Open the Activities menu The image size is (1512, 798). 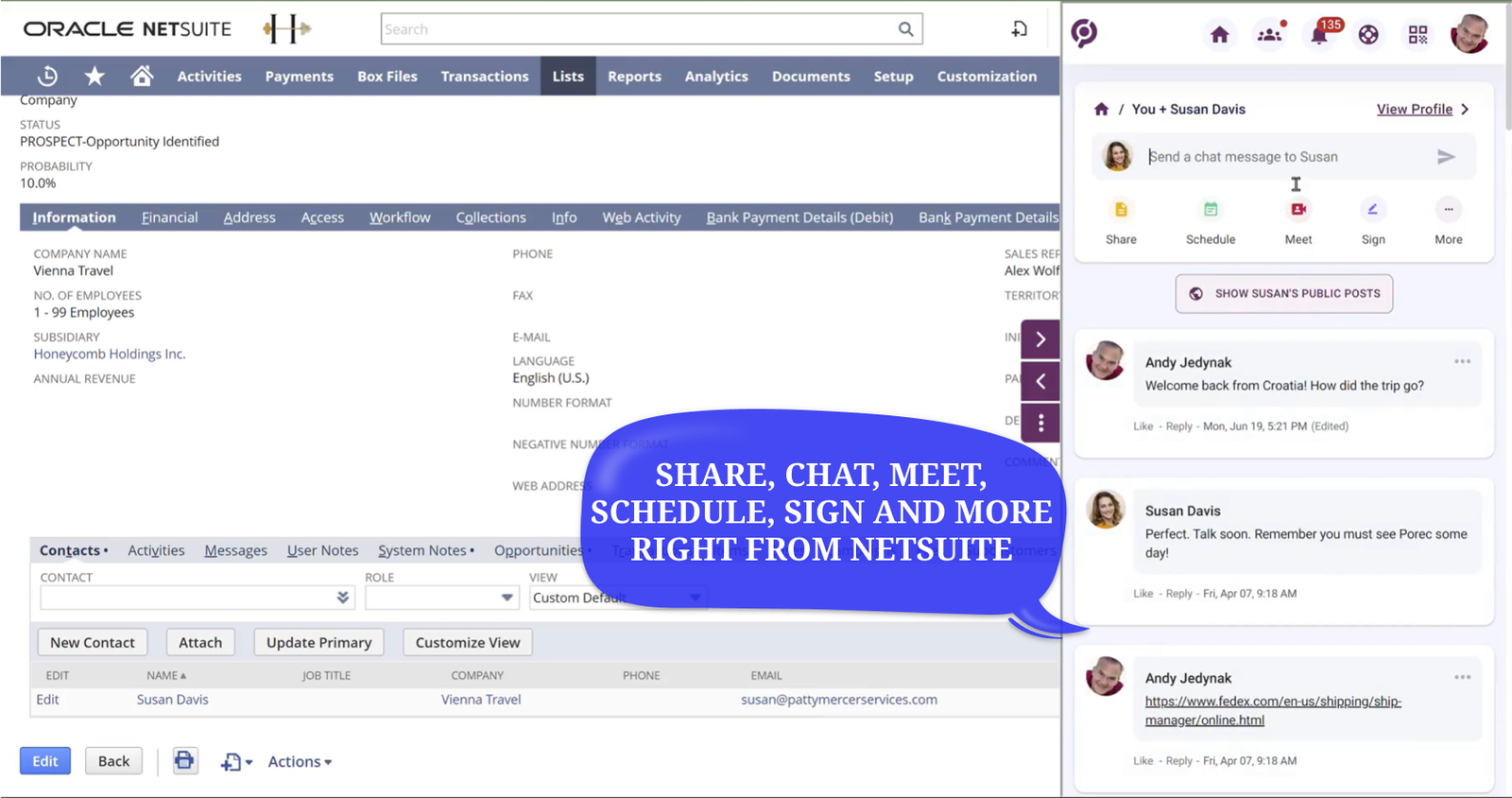point(209,76)
